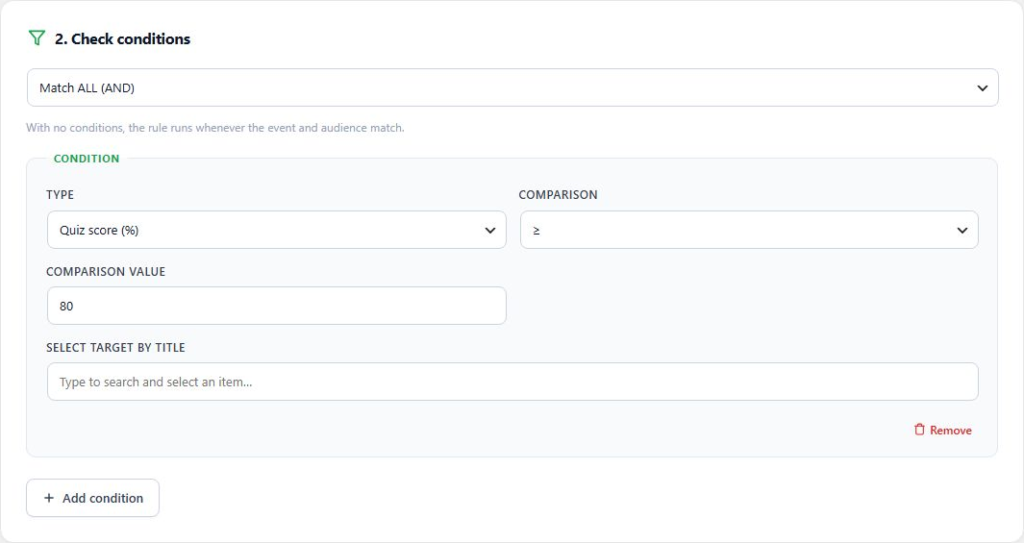Click the COMPARISON field label
The width and height of the screenshot is (1024, 543).
(x=558, y=195)
